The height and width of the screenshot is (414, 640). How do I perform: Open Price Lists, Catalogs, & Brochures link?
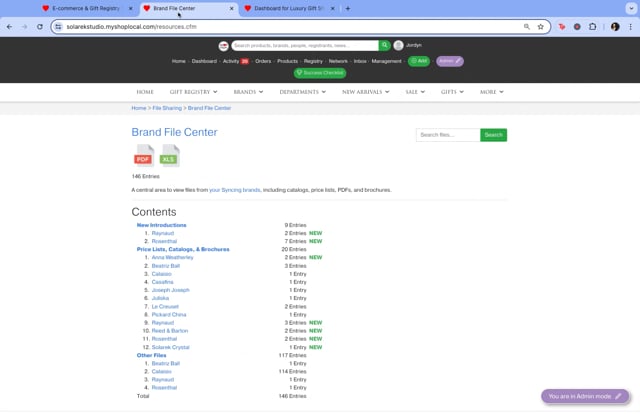click(x=183, y=249)
